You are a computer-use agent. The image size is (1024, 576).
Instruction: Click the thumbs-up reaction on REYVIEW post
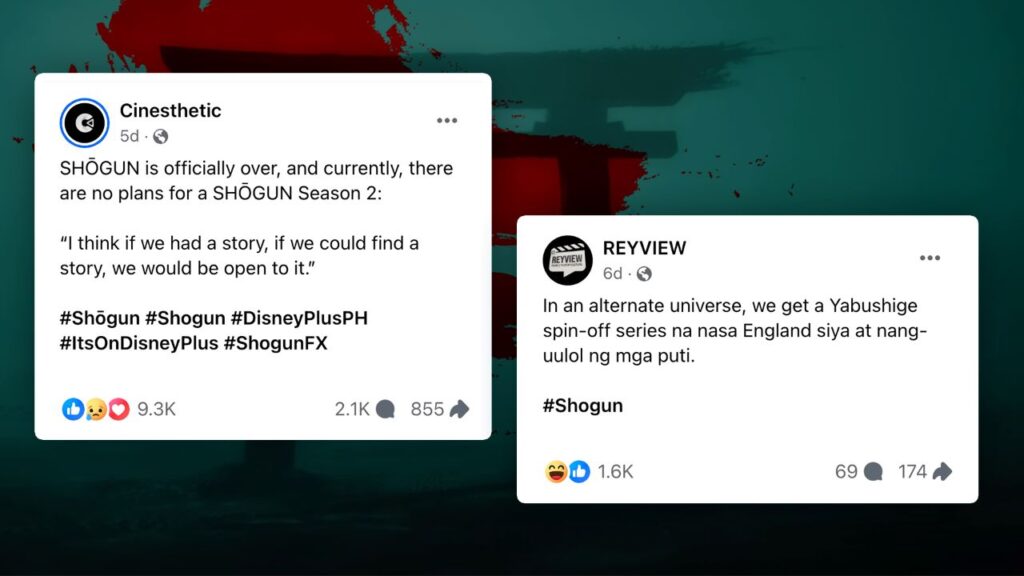pyautogui.click(x=579, y=472)
